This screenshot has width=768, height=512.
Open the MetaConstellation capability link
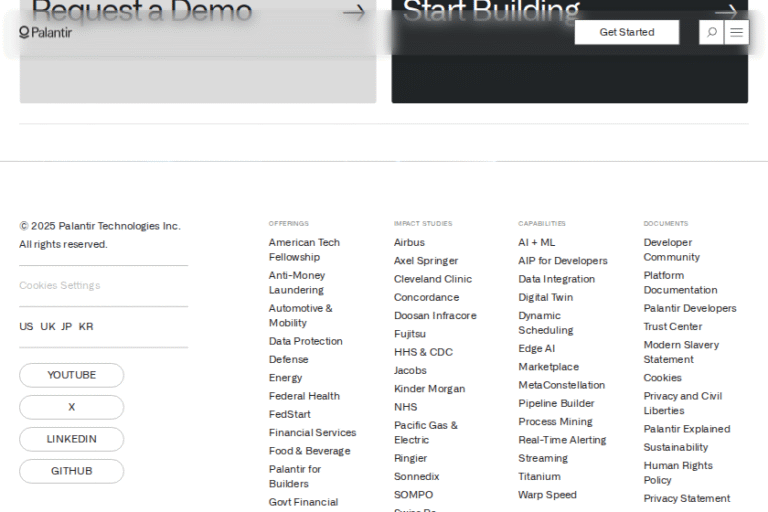tap(561, 385)
